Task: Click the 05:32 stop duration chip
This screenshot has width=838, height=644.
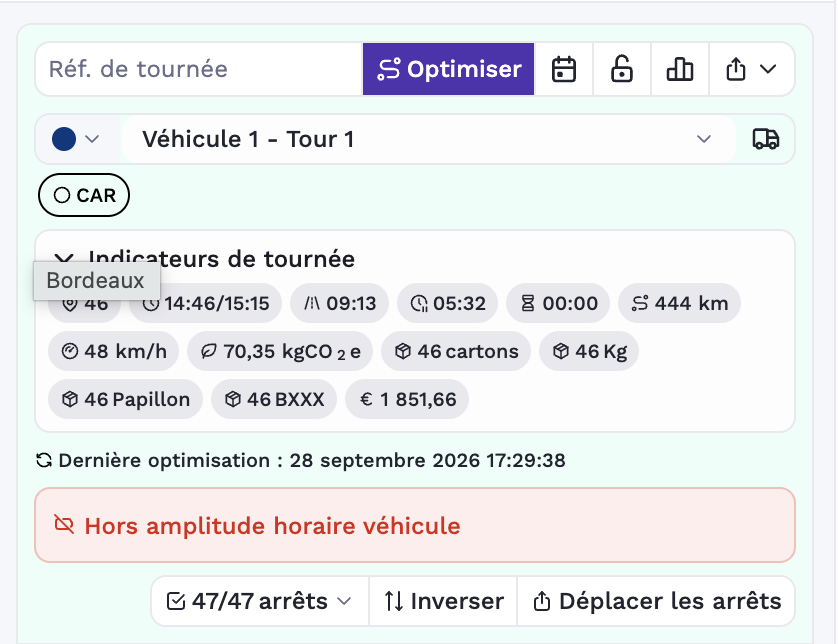Action: [448, 303]
